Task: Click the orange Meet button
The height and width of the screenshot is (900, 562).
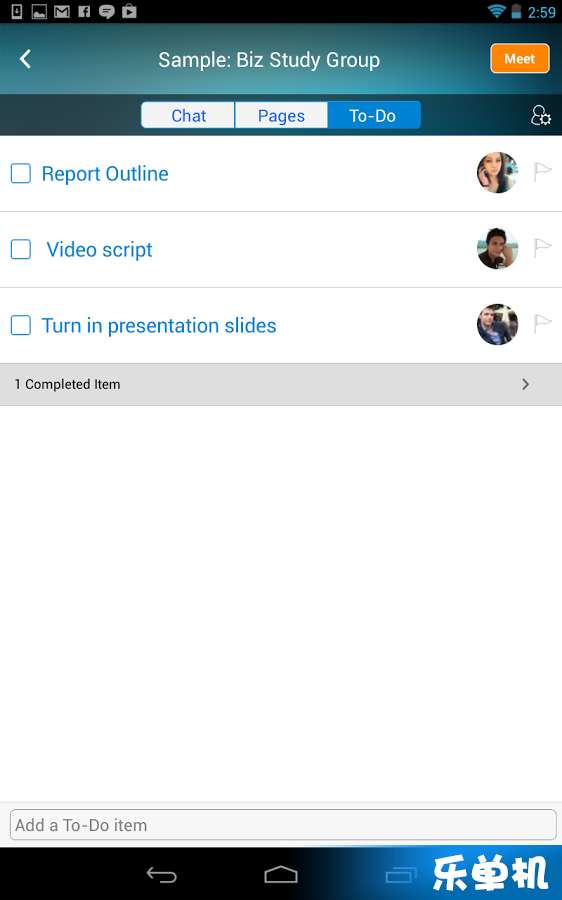Action: pos(520,59)
